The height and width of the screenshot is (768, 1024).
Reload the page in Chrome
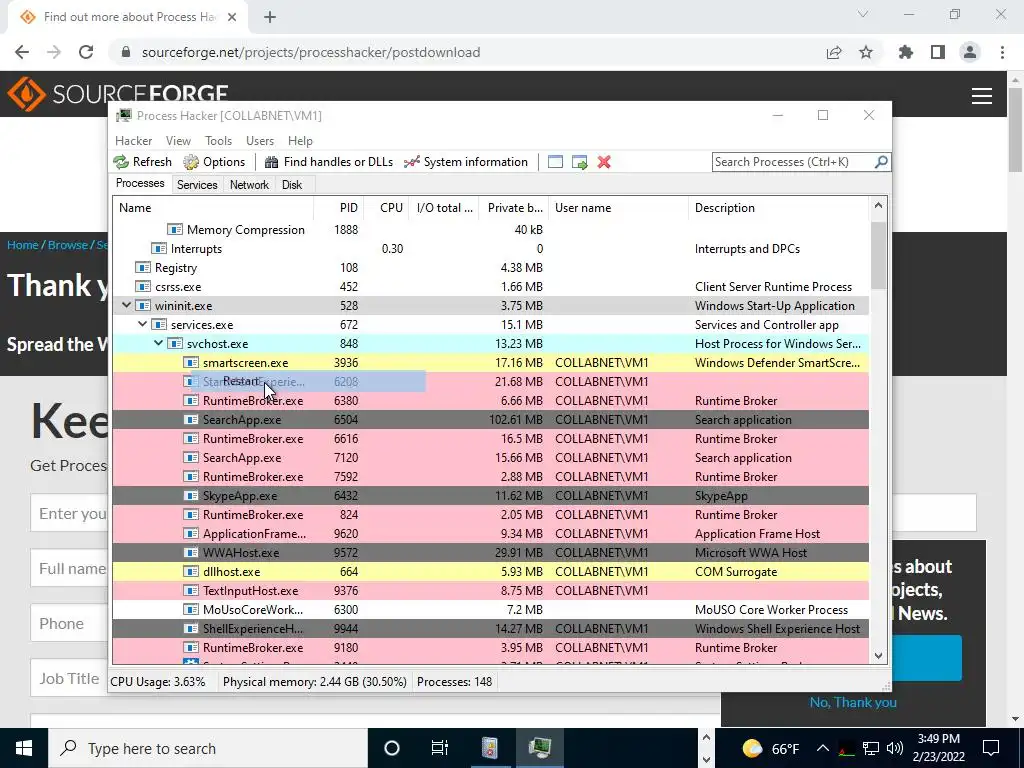pyautogui.click(x=86, y=52)
